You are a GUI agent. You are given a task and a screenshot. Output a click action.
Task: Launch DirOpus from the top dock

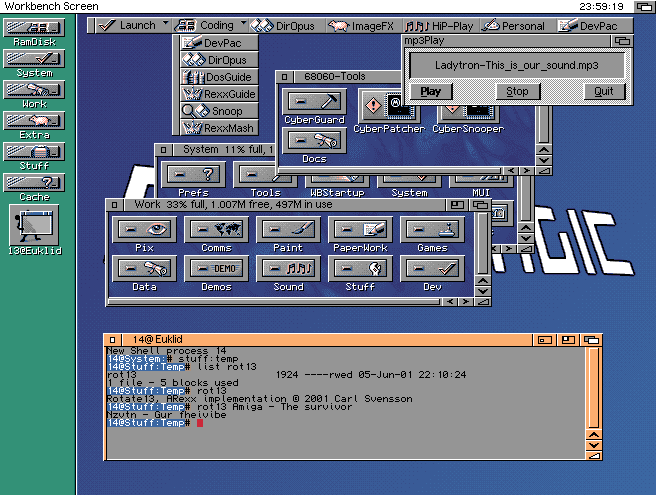[287, 26]
